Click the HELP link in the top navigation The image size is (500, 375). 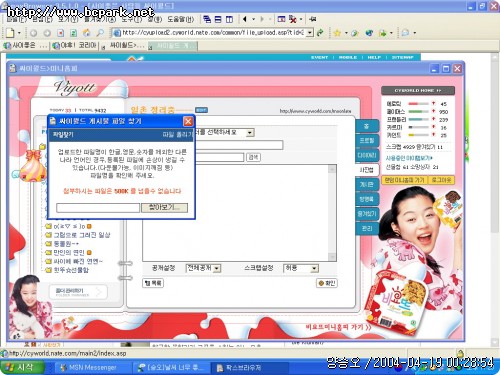pos(374,57)
